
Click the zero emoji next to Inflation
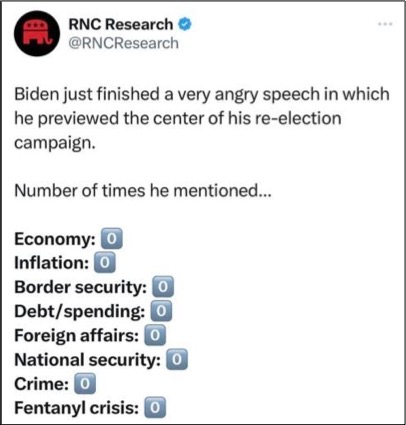click(x=105, y=263)
